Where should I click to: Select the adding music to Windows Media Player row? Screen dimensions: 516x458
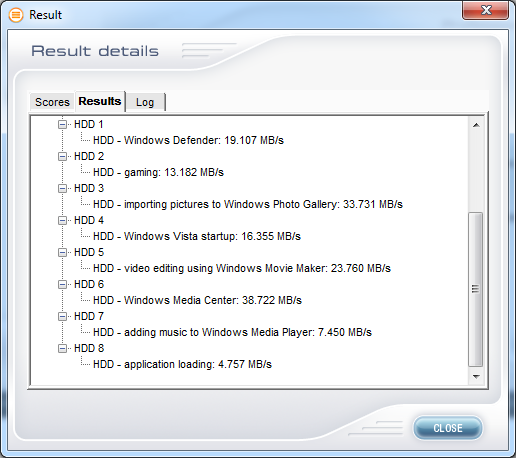(x=232, y=332)
